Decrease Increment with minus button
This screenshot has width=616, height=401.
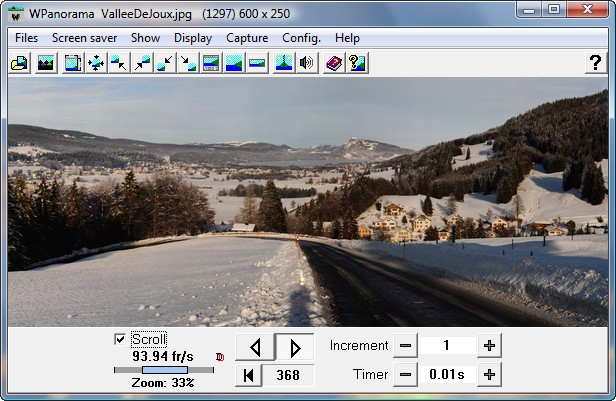pos(405,346)
